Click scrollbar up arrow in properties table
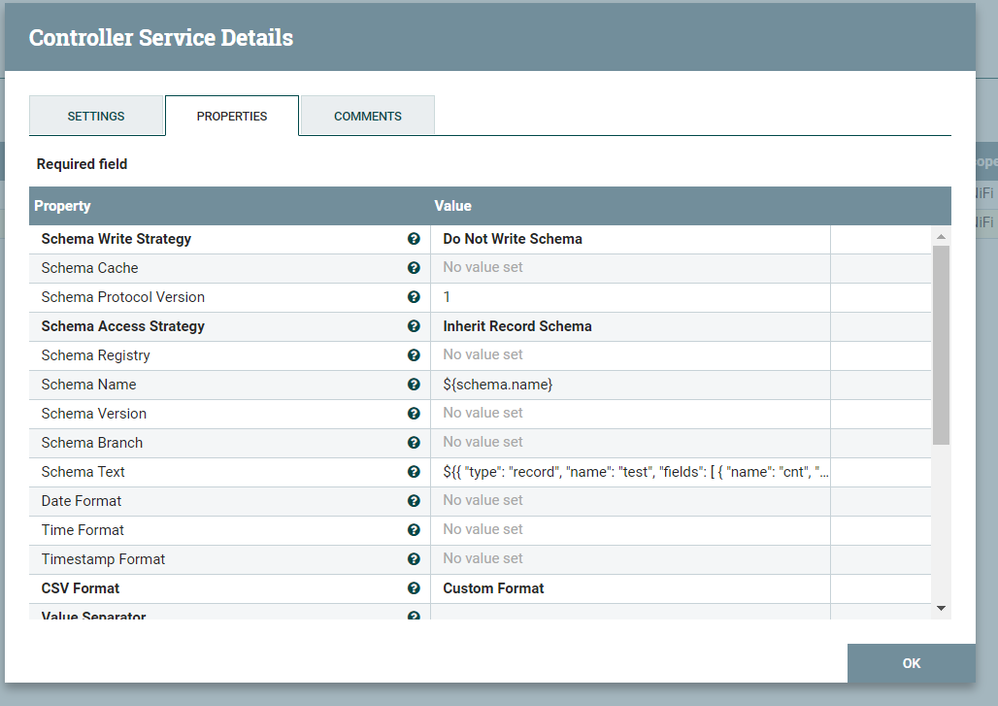 (941, 237)
